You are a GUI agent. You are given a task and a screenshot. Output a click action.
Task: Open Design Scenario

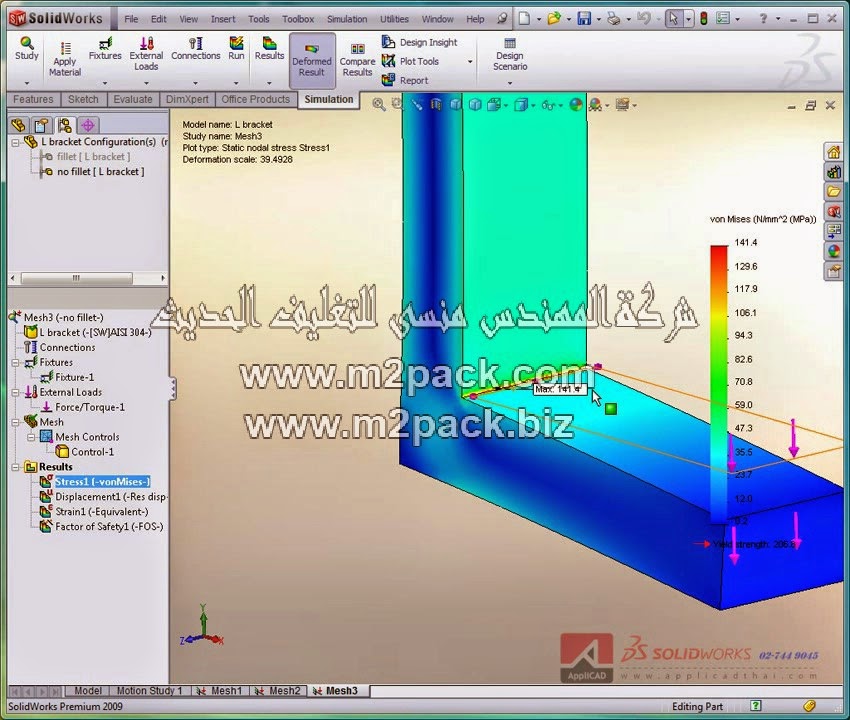pyautogui.click(x=510, y=54)
